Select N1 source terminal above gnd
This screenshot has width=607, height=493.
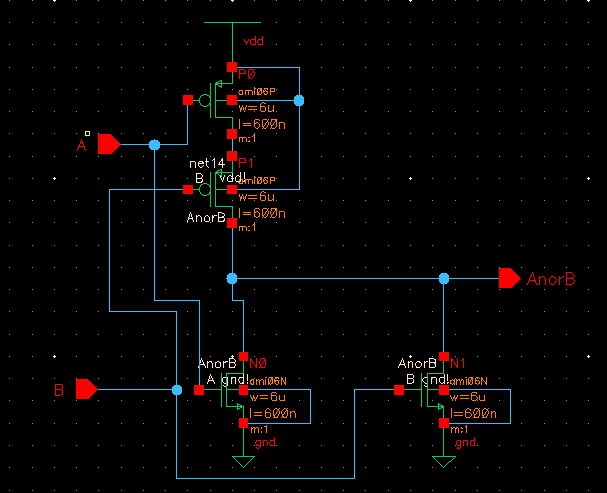pyautogui.click(x=444, y=423)
